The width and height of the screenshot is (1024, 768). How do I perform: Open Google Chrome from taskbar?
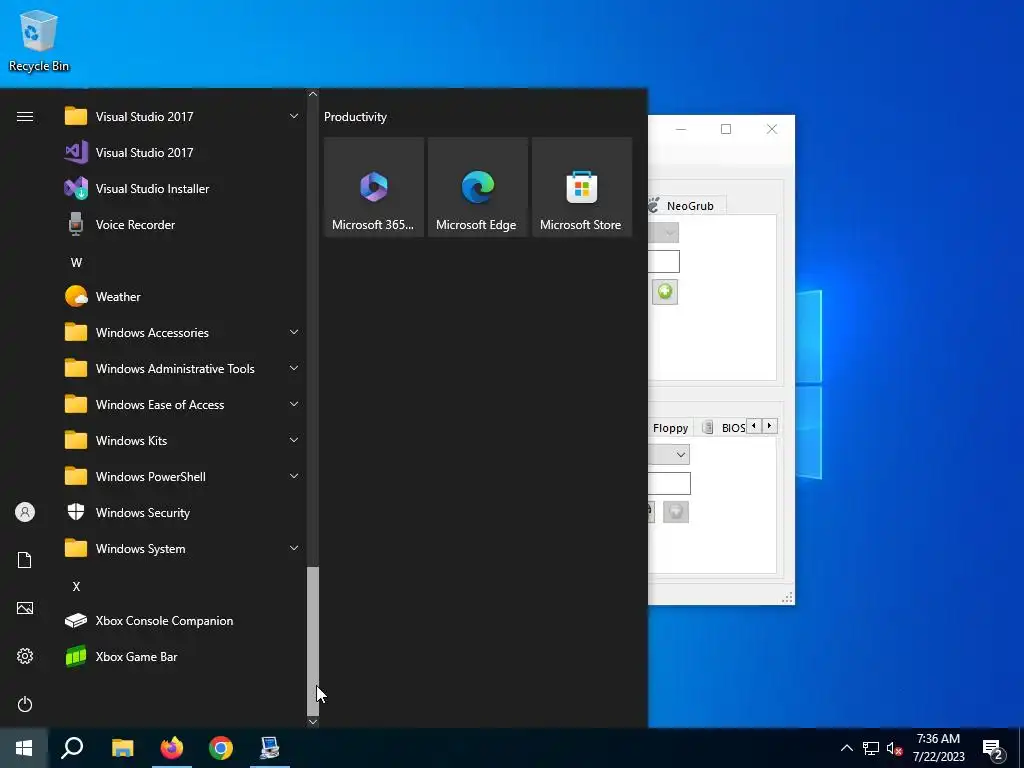click(x=221, y=748)
